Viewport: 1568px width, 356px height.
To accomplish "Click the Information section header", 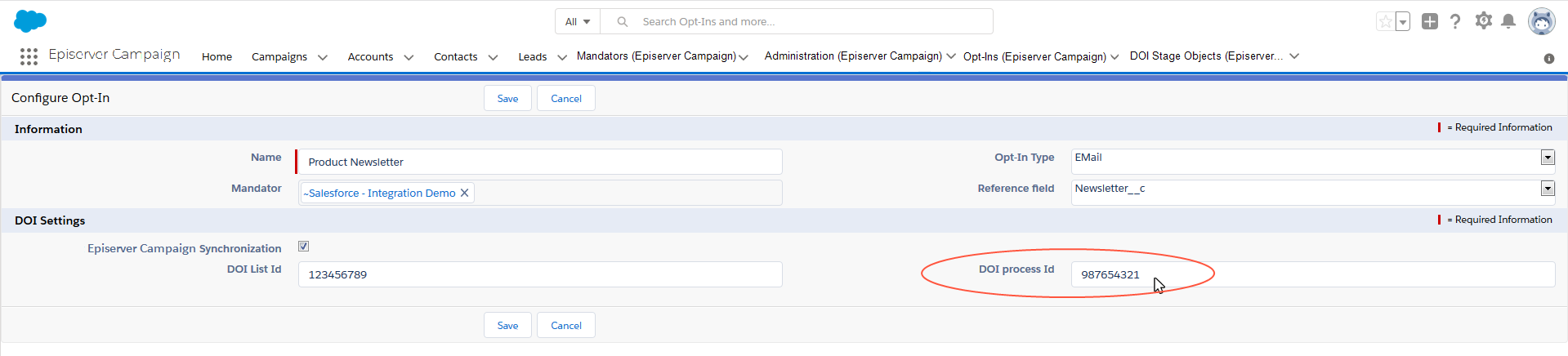I will pos(48,129).
